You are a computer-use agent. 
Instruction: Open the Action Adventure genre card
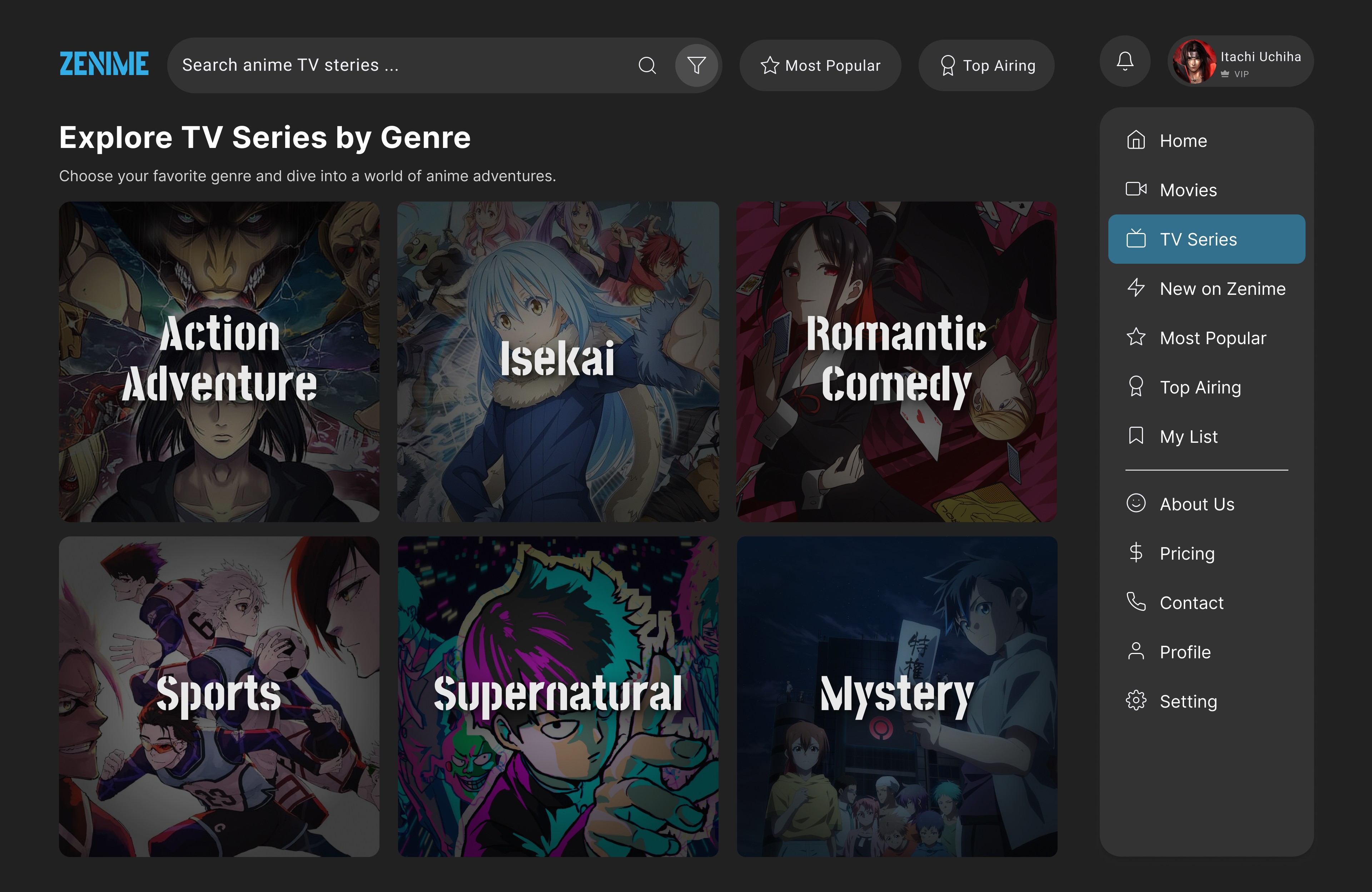(x=219, y=362)
